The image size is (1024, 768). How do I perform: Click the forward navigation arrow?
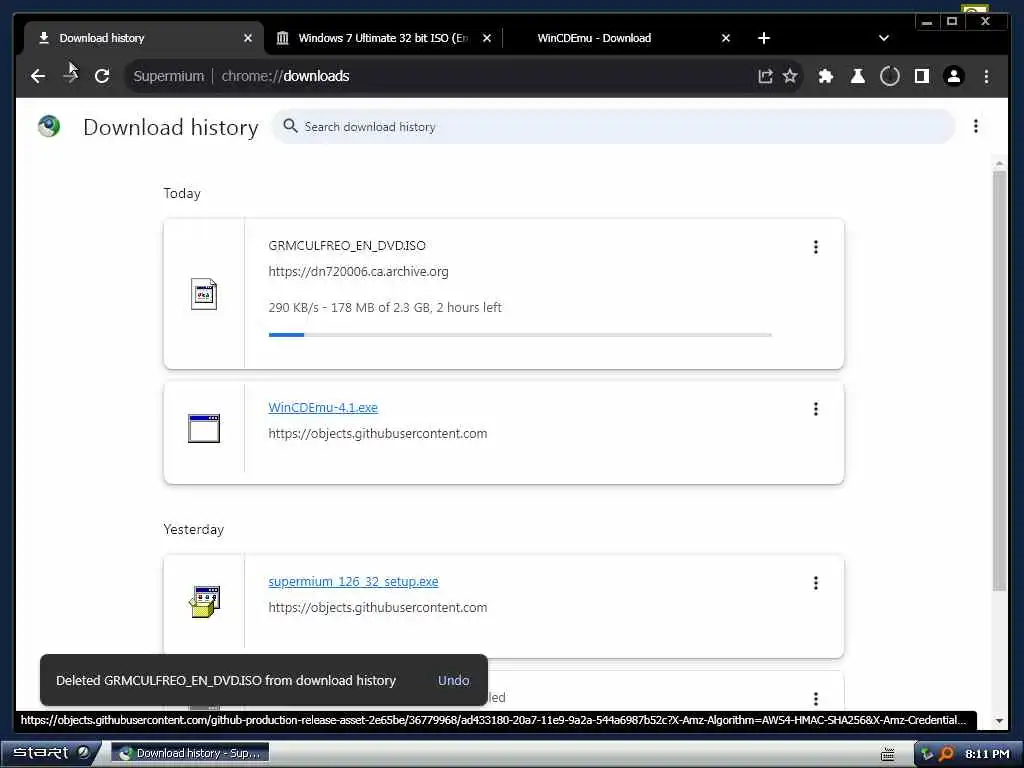coord(71,76)
